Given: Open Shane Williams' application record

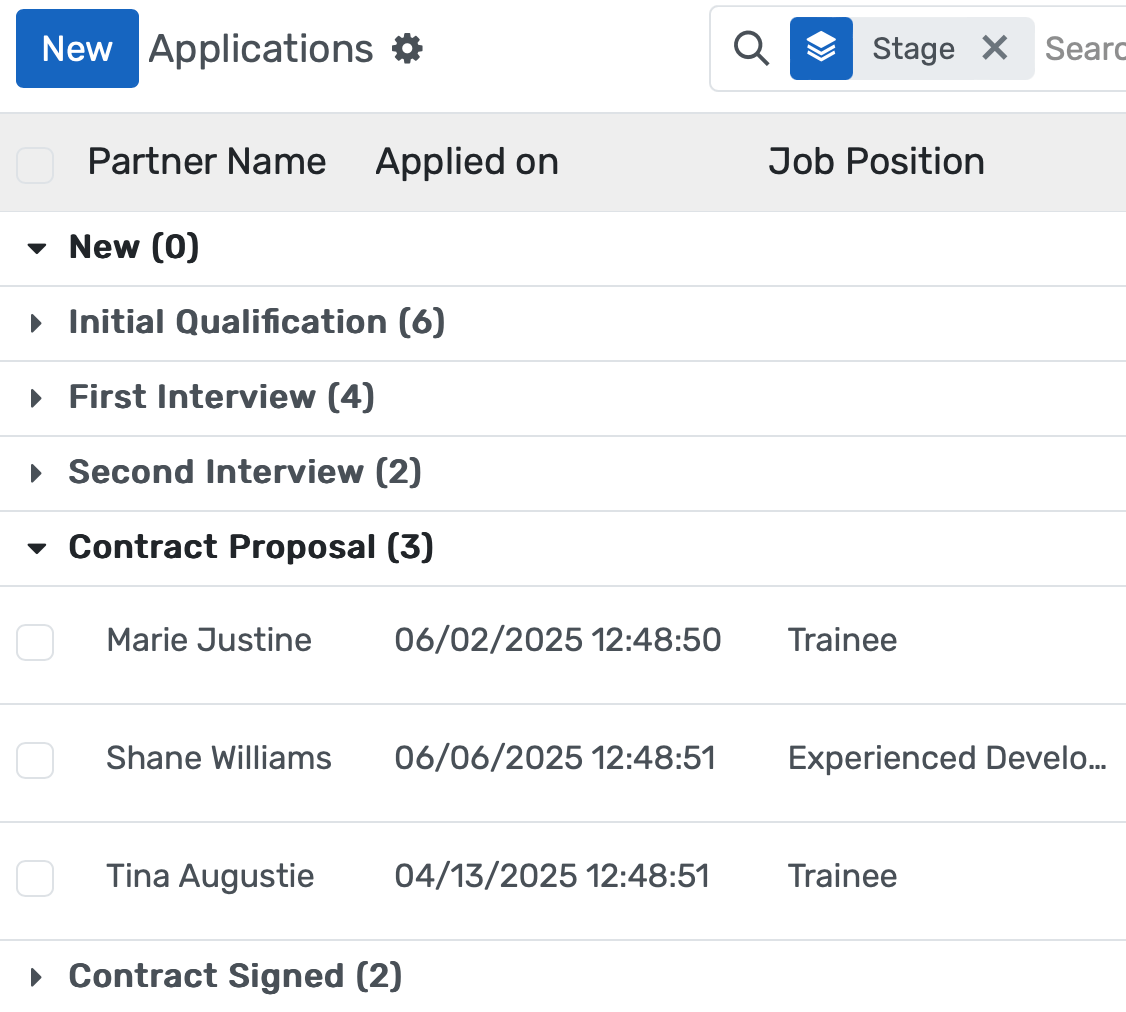Looking at the screenshot, I should (x=219, y=758).
